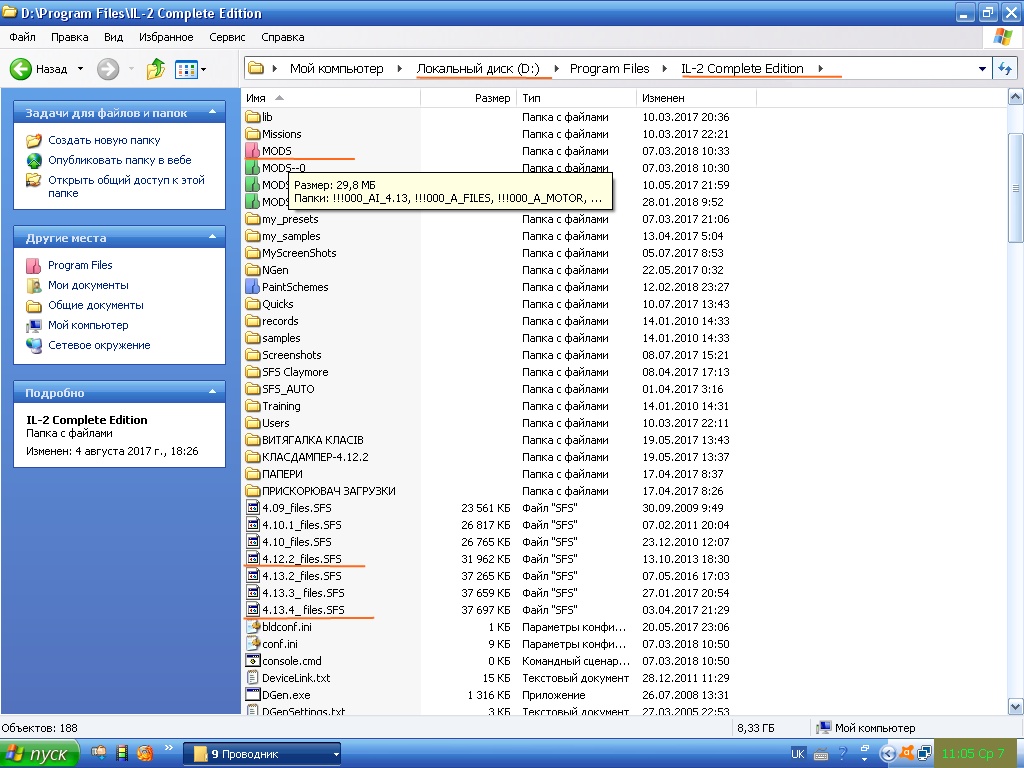
Task: Expand arrow after Program Files breadcrumb
Action: (665, 69)
